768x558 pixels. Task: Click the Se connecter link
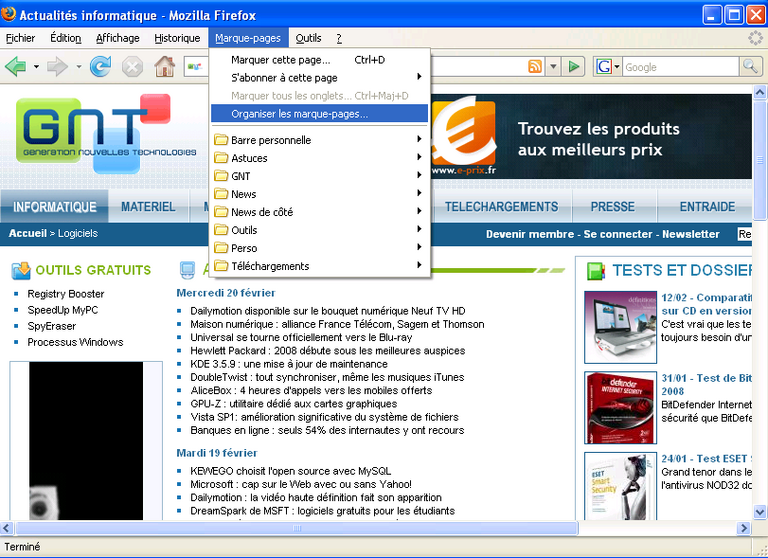click(618, 234)
